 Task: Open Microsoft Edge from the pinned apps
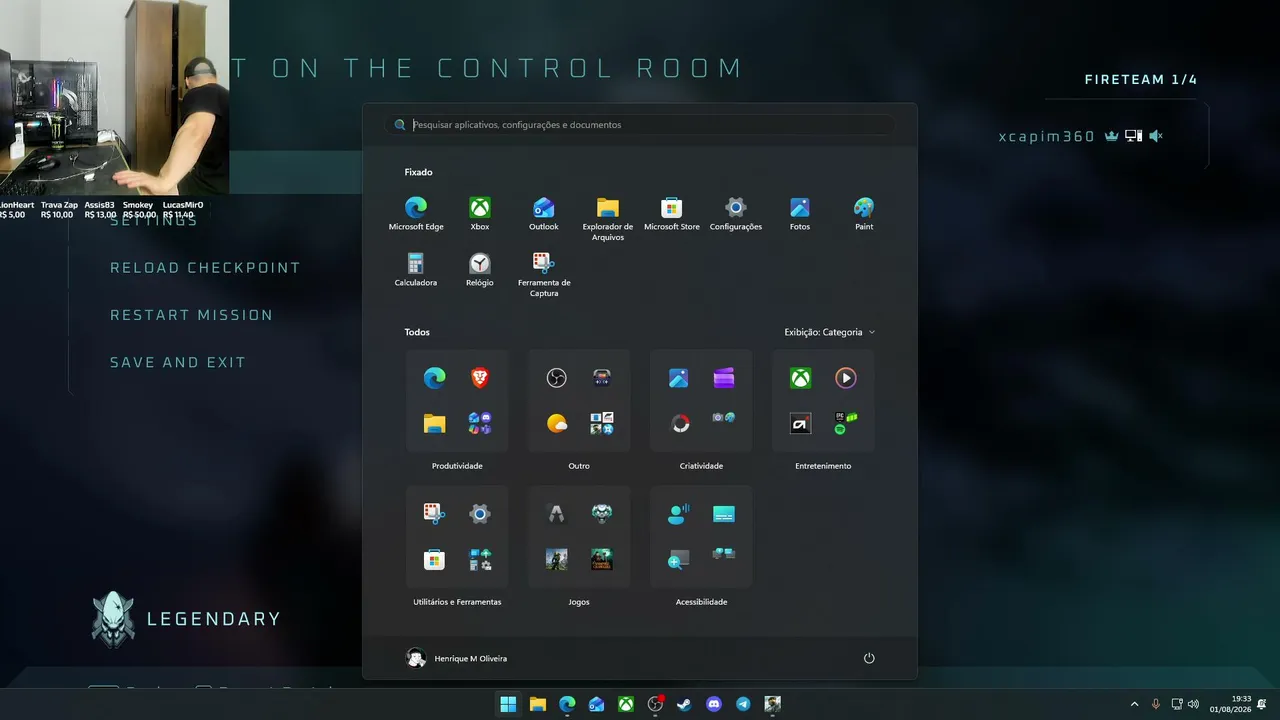coord(416,214)
